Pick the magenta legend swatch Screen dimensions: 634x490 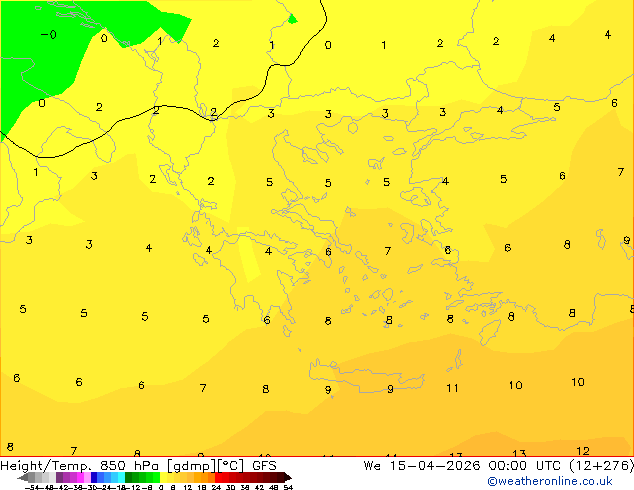click(80, 477)
